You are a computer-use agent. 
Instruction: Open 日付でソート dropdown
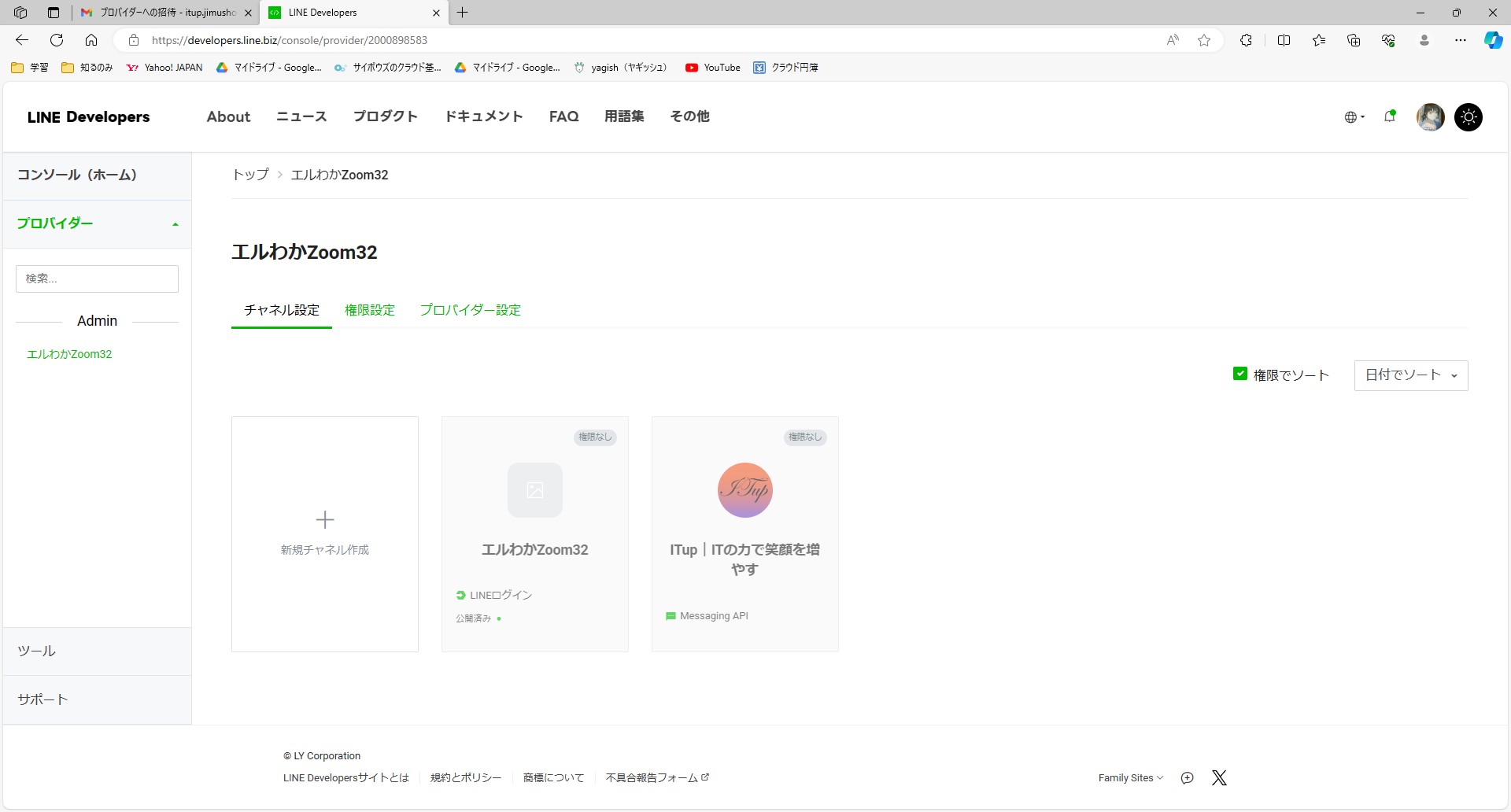[1411, 375]
